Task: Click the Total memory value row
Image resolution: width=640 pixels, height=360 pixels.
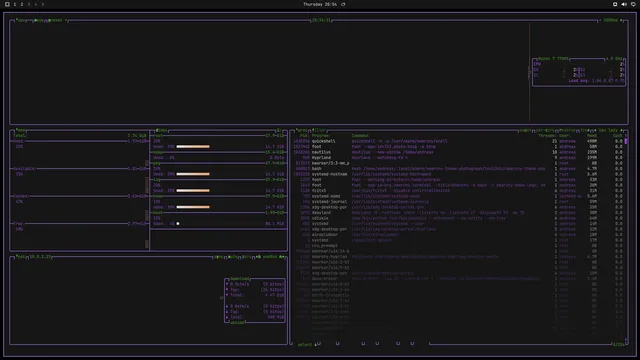Action: coord(80,136)
